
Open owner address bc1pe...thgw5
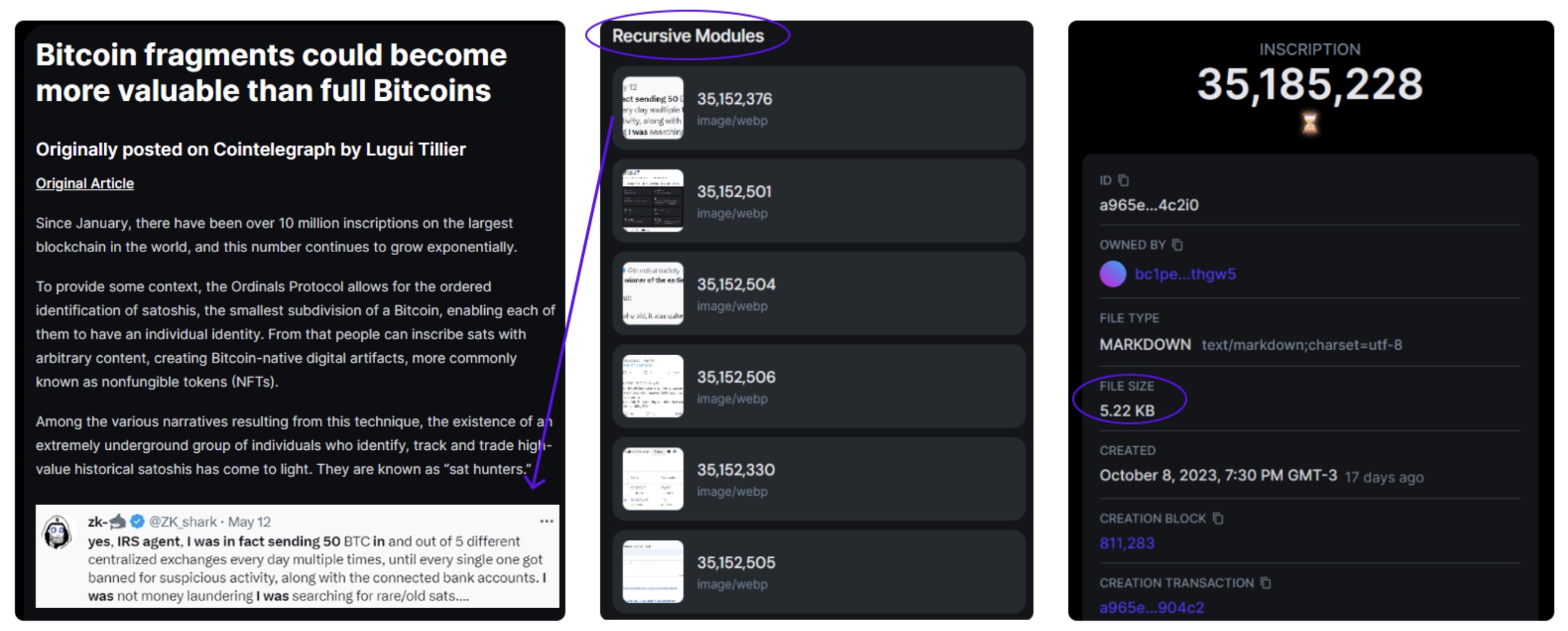[x=1185, y=274]
